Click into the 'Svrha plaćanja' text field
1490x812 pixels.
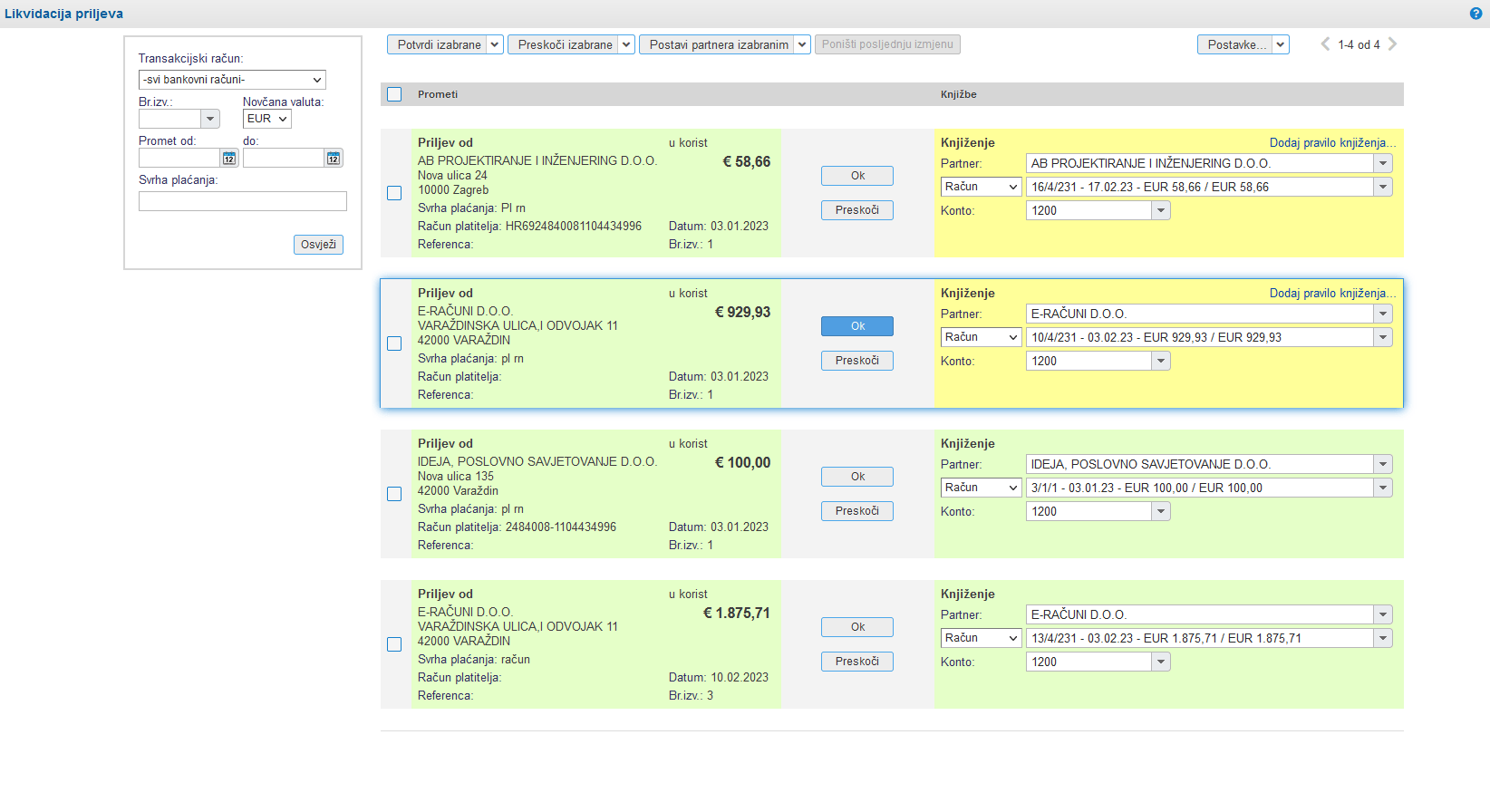(x=242, y=201)
